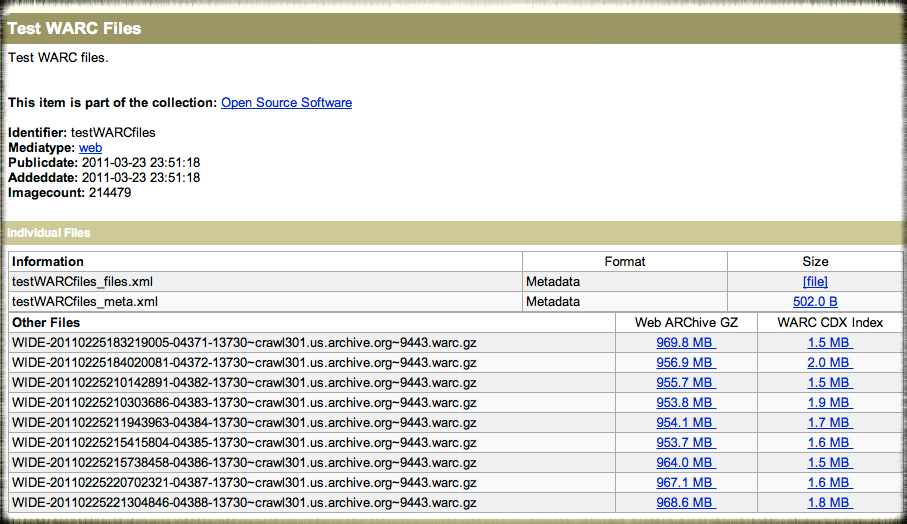Click the WIDE-20110225220702321-04387 file name
Viewport: 907px width, 524px height.
pyautogui.click(x=244, y=482)
